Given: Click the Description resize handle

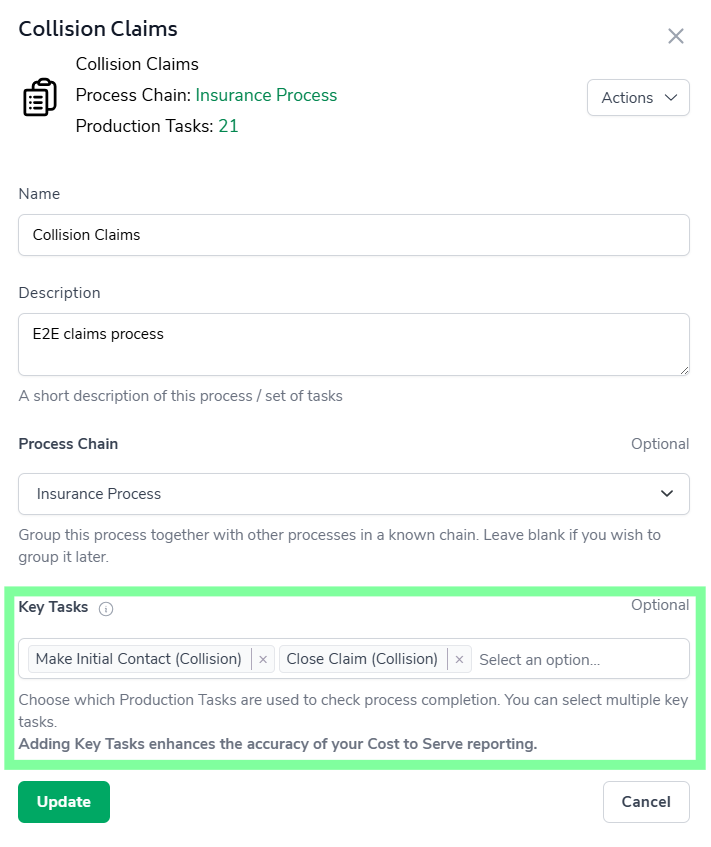Looking at the screenshot, I should [x=684, y=370].
